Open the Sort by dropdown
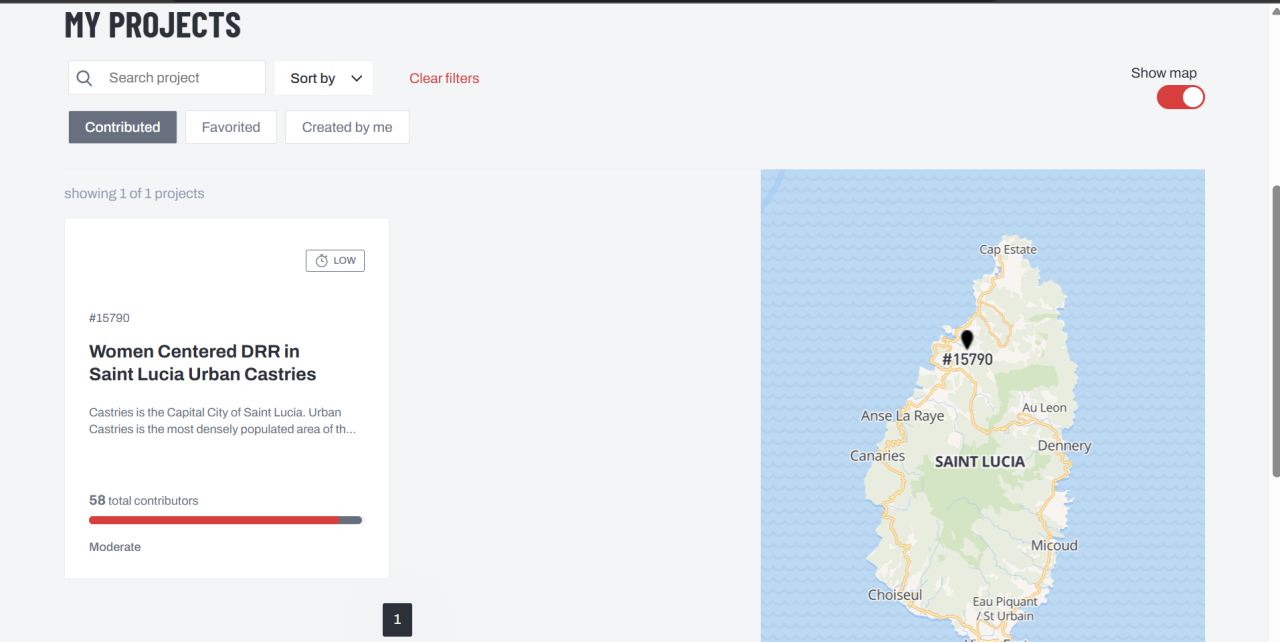 pos(324,78)
